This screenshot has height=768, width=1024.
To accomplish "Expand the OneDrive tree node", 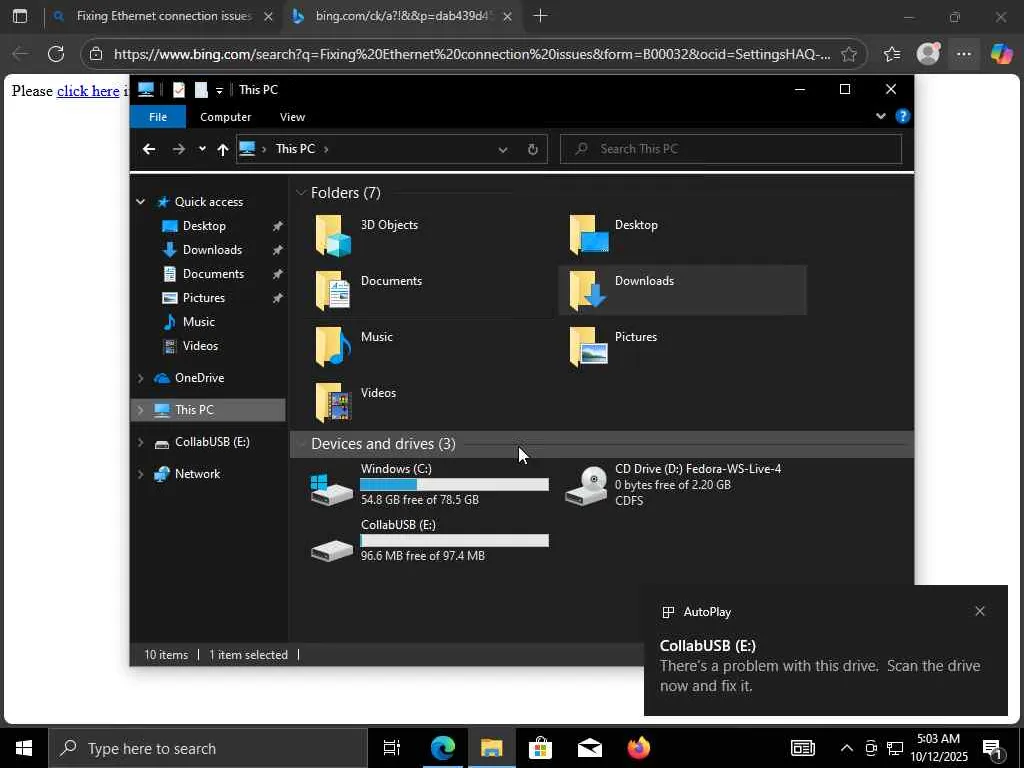I will pos(140,377).
